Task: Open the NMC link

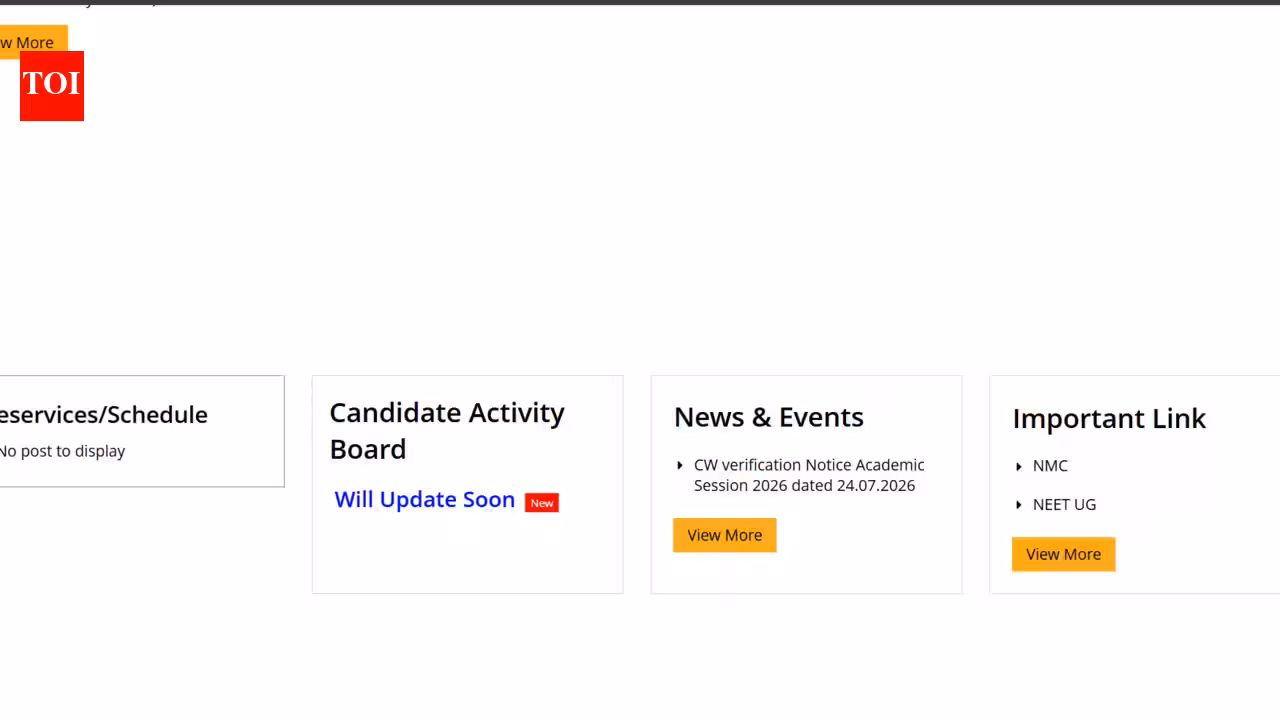Action: pyautogui.click(x=1050, y=466)
